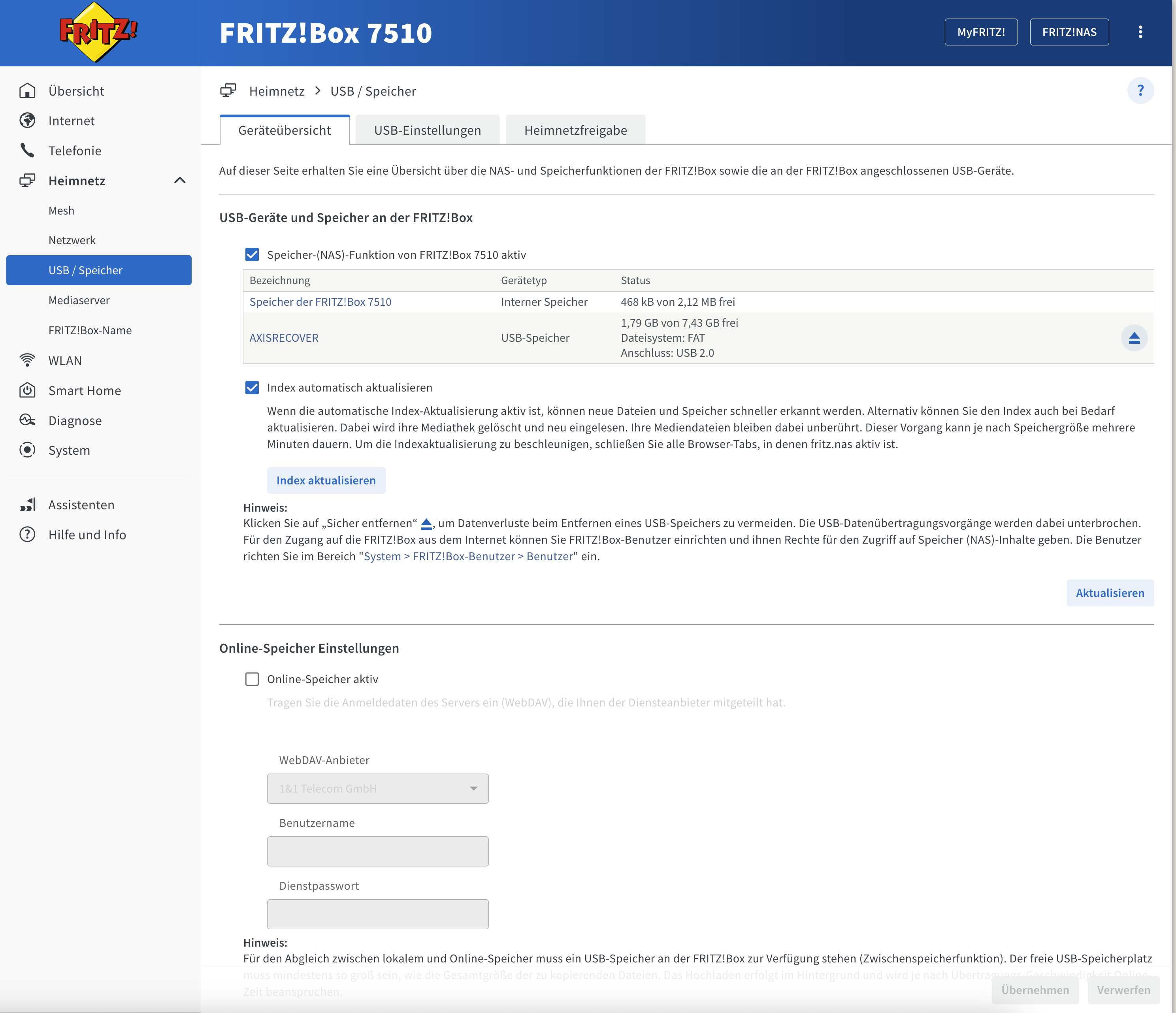Click the FRITZ! logo
The height and width of the screenshot is (1013, 1176).
pyautogui.click(x=99, y=32)
